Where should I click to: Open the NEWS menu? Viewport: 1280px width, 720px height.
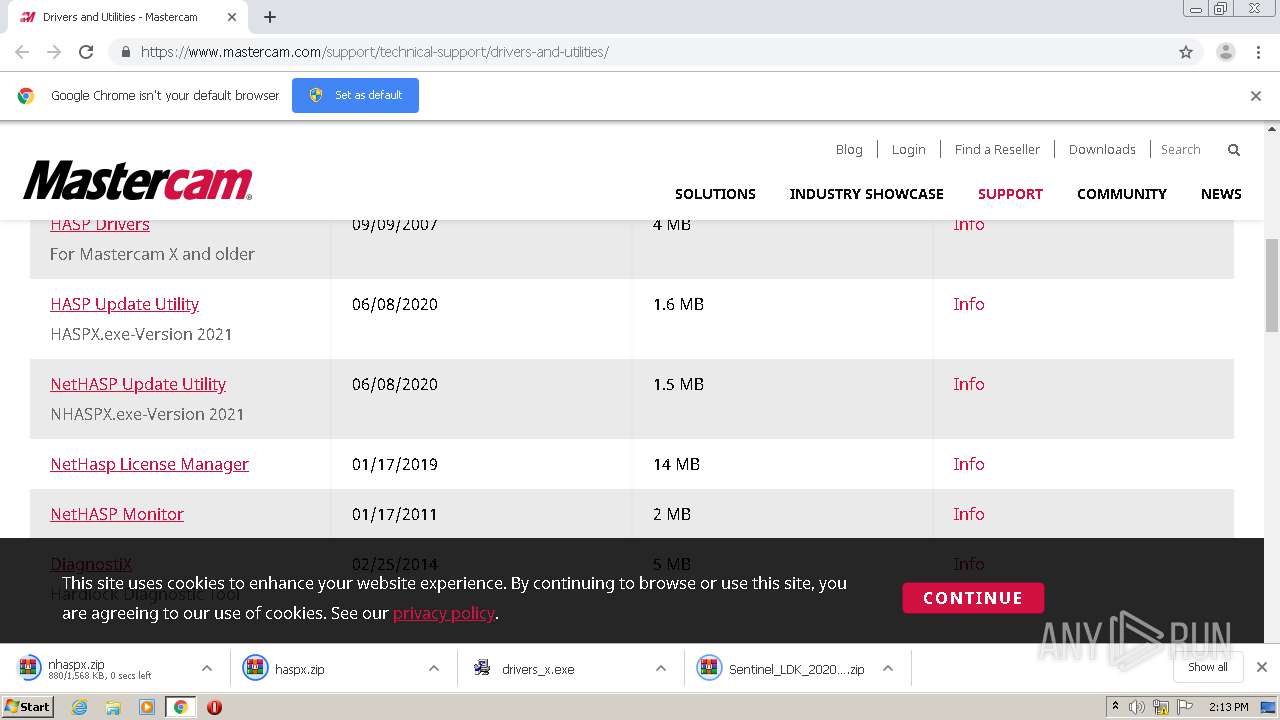pos(1221,194)
